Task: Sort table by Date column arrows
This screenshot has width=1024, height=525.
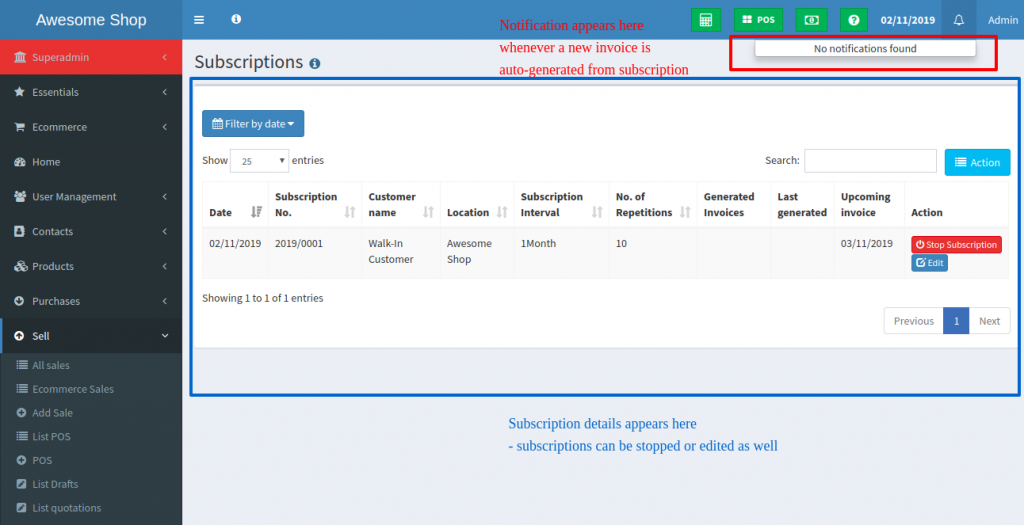Action: click(256, 212)
